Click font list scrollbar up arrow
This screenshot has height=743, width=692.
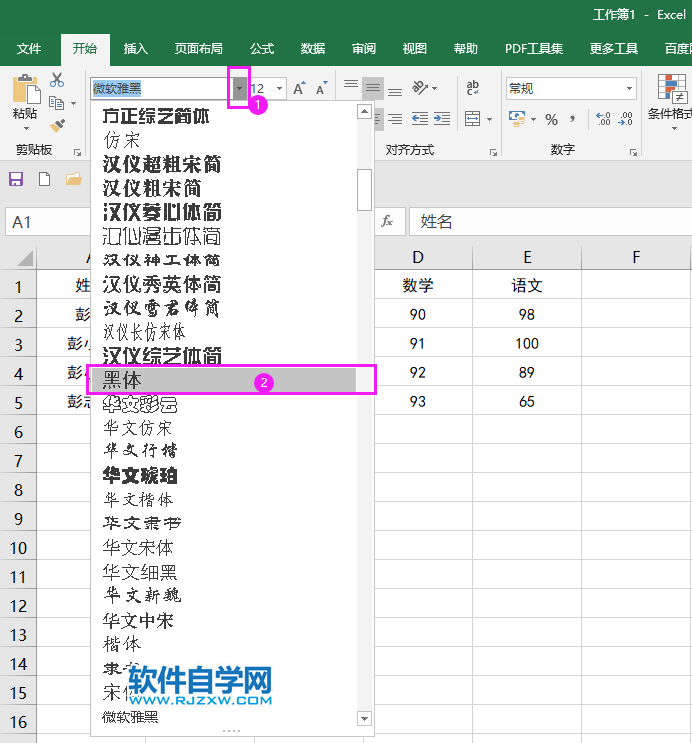pos(364,112)
